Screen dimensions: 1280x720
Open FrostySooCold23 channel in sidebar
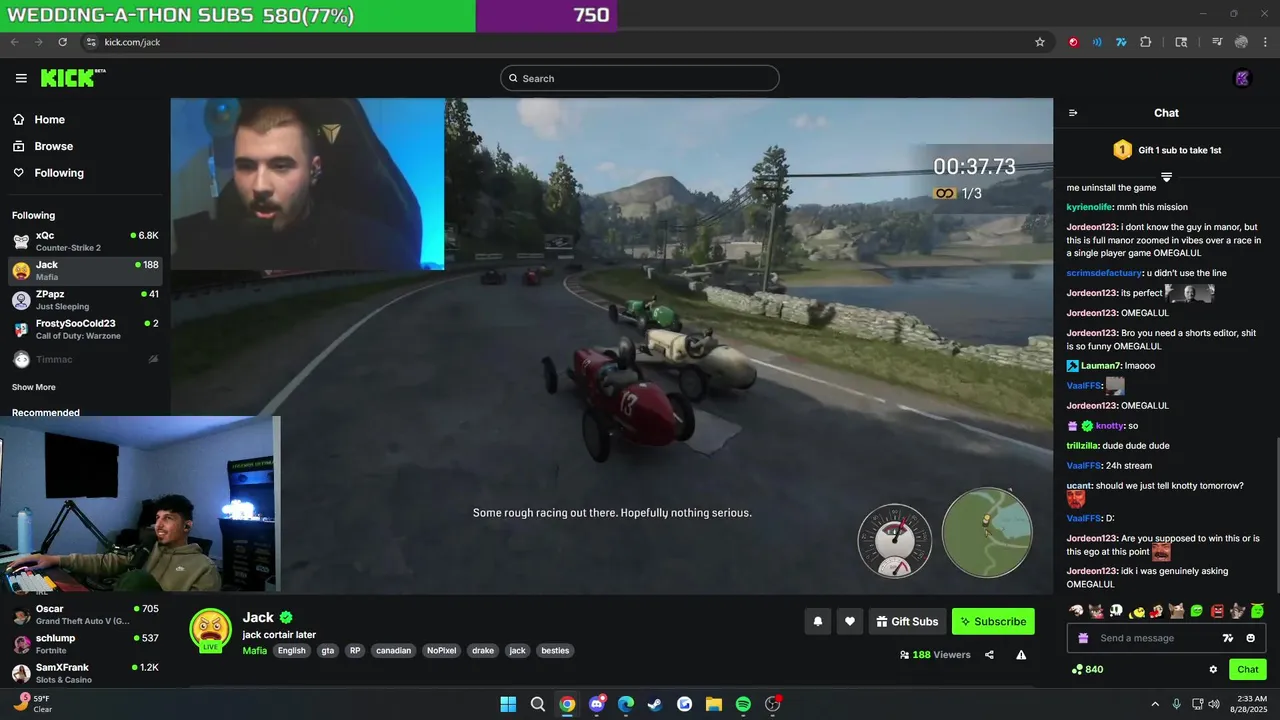pyautogui.click(x=85, y=329)
